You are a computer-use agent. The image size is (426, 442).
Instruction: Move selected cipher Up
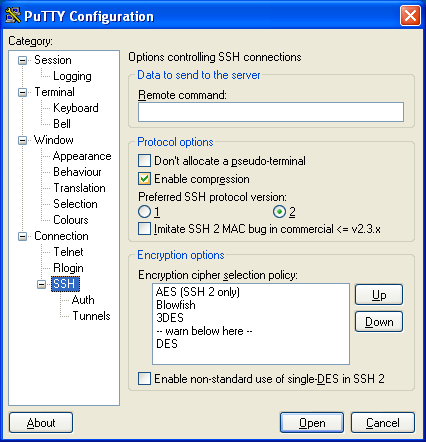pyautogui.click(x=379, y=295)
